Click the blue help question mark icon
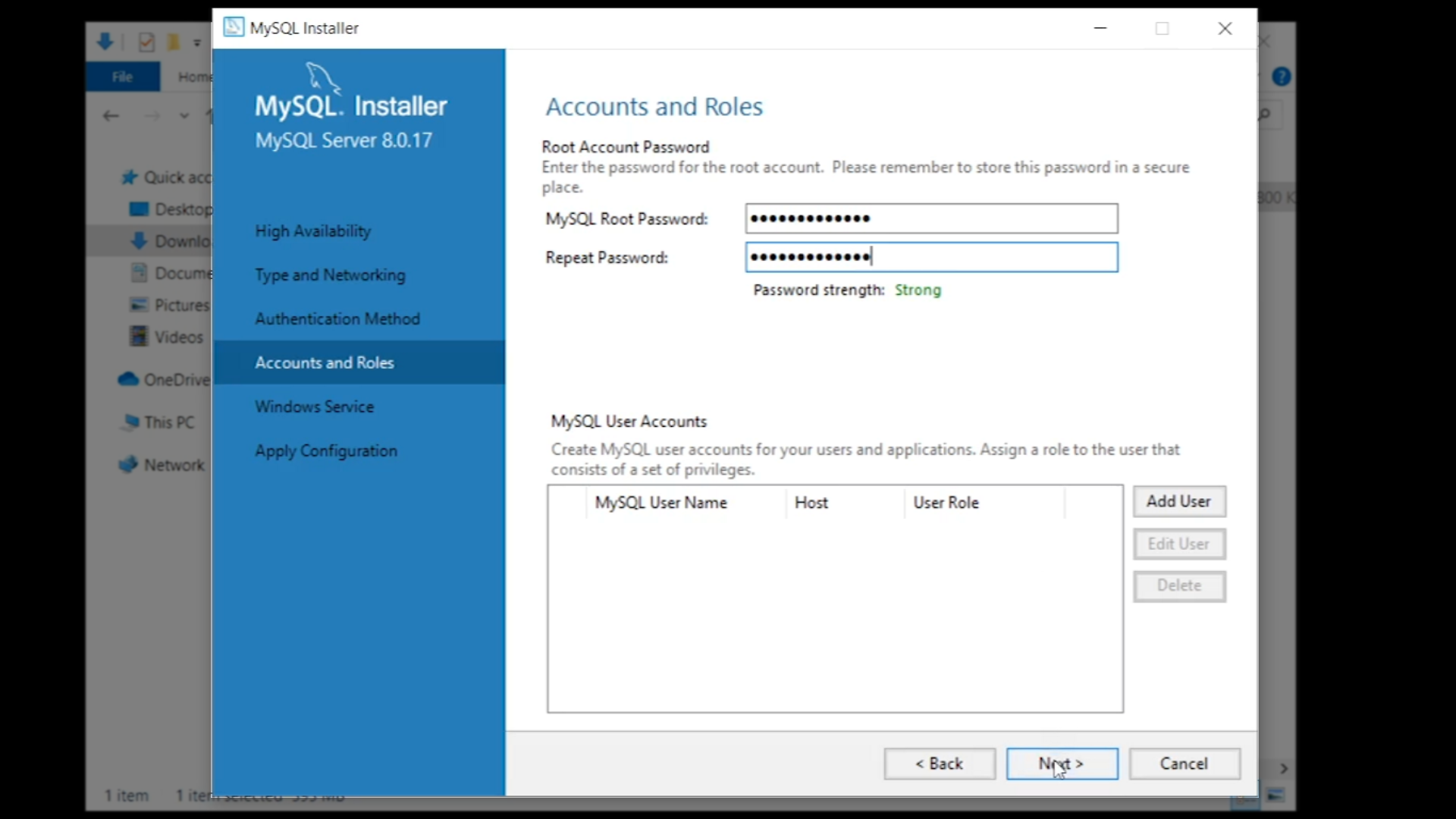The height and width of the screenshot is (819, 1456). [x=1282, y=77]
